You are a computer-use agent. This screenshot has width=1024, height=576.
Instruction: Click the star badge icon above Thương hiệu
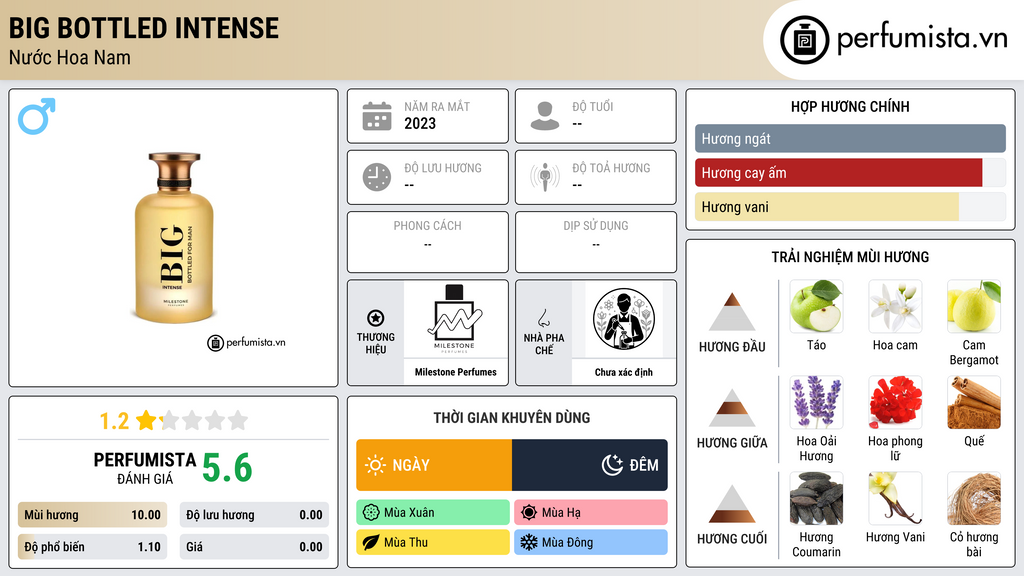pyautogui.click(x=376, y=318)
